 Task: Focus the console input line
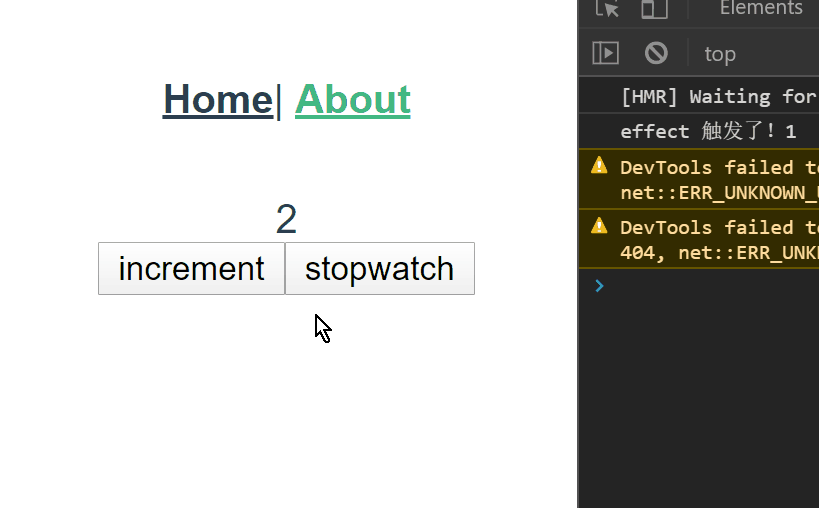tap(710, 286)
